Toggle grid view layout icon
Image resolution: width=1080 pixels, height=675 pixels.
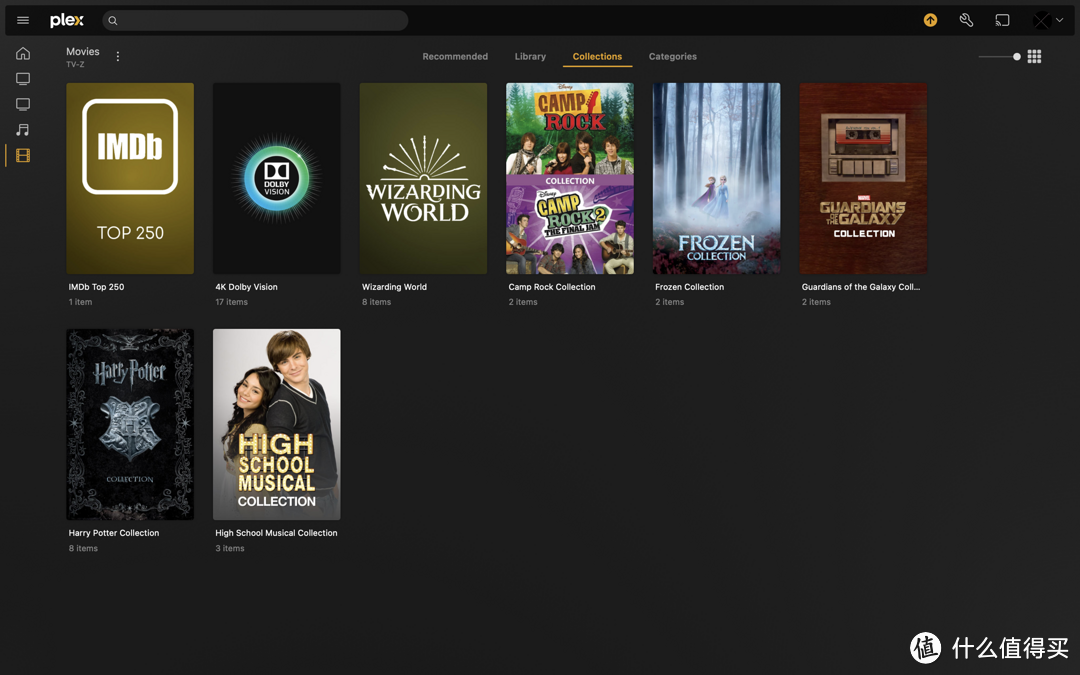(x=1034, y=56)
